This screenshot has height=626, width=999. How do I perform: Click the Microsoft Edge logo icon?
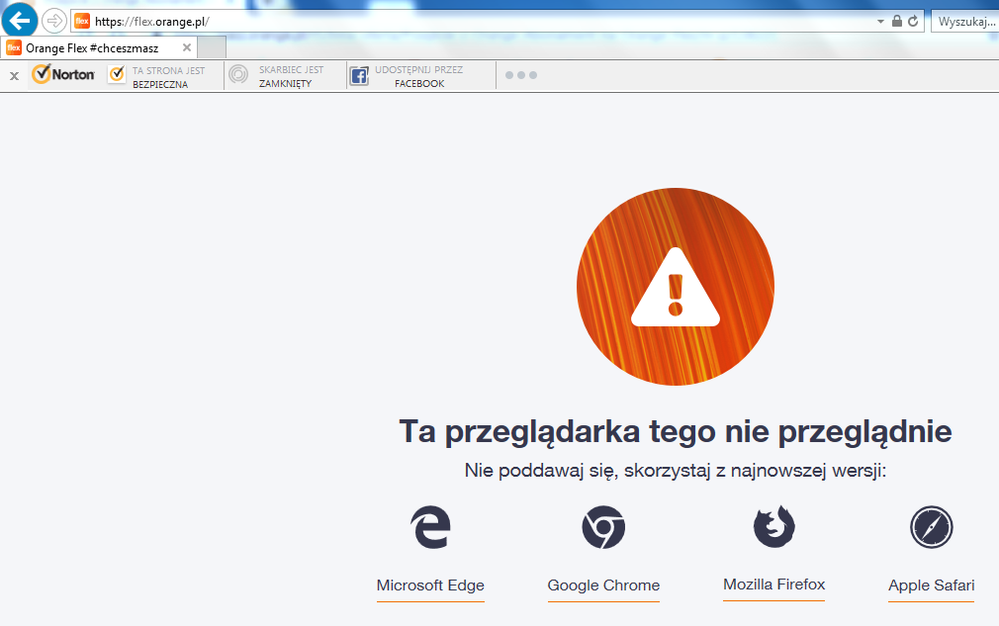coord(430,527)
